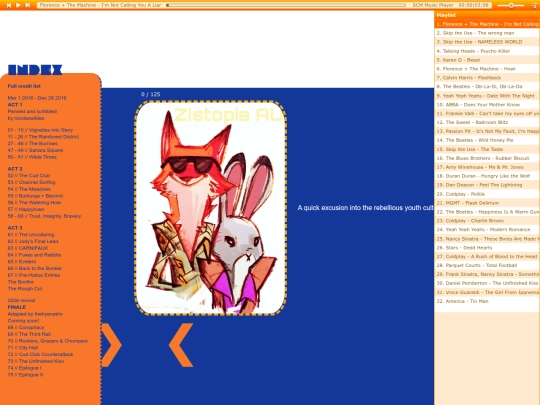
Task: Open 55 // Burbarga + Beyond
Action: 35,196
